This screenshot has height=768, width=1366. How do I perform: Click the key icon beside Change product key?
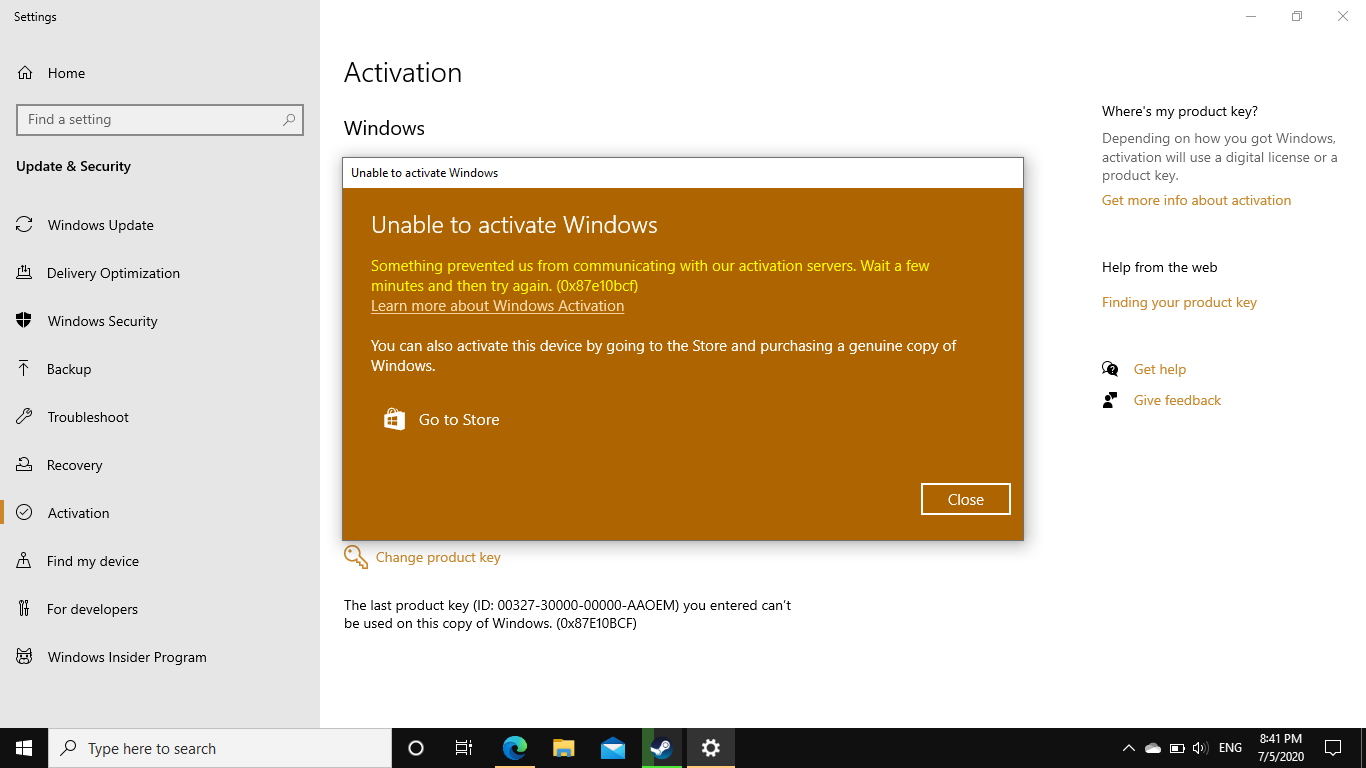356,557
